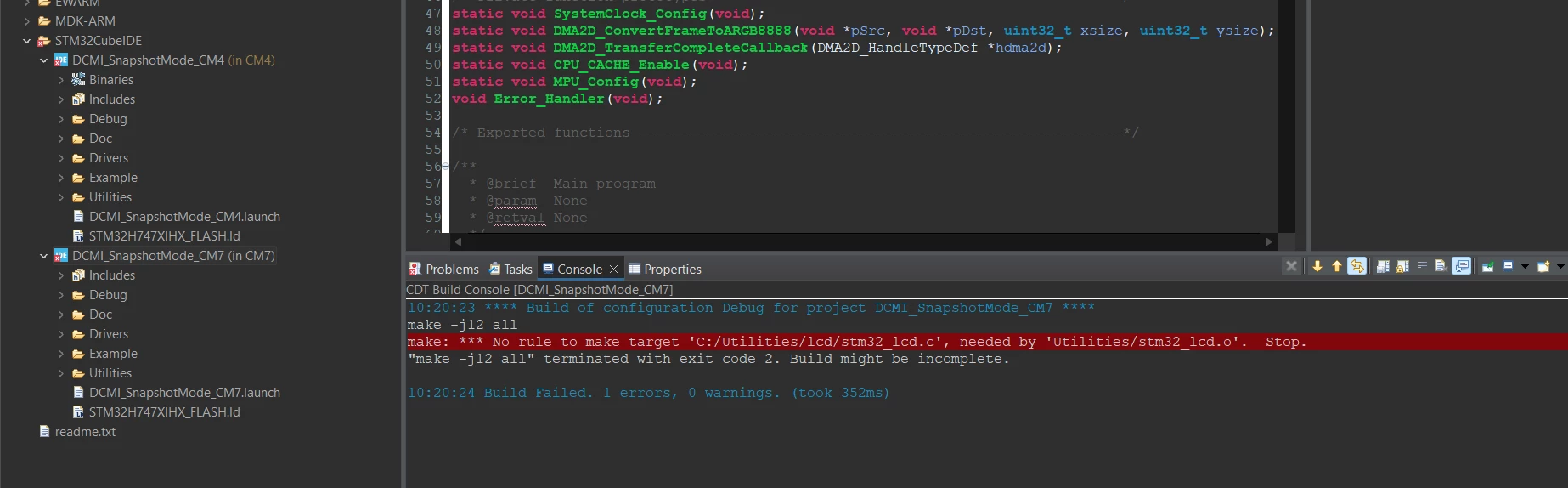
Task: Go to previous error with up arrow
Action: [1337, 266]
